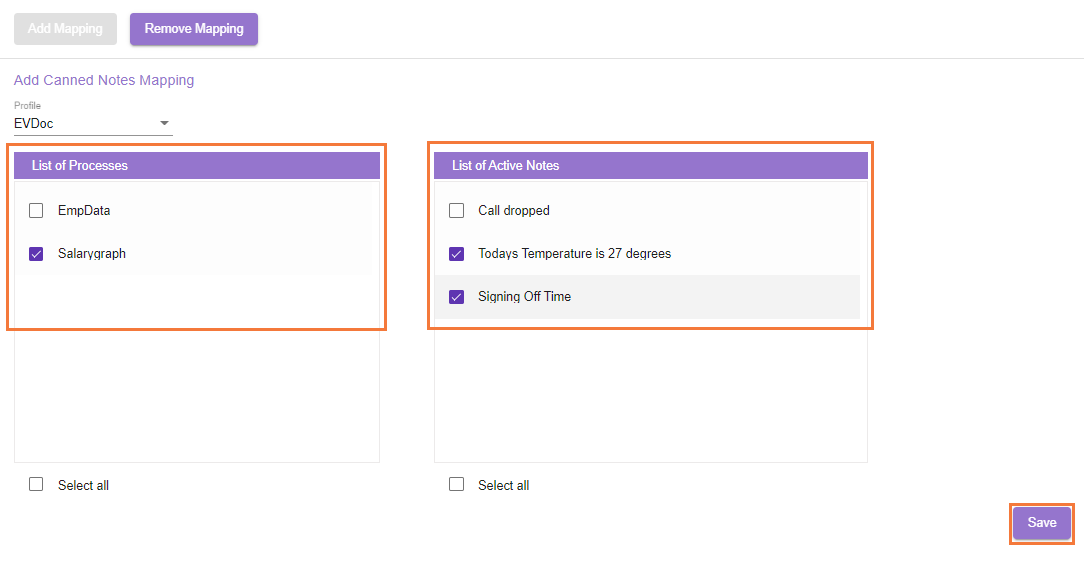This screenshot has height=562, width=1084.
Task: Click the Add Canned Notes Mapping heading
Action: pos(104,80)
